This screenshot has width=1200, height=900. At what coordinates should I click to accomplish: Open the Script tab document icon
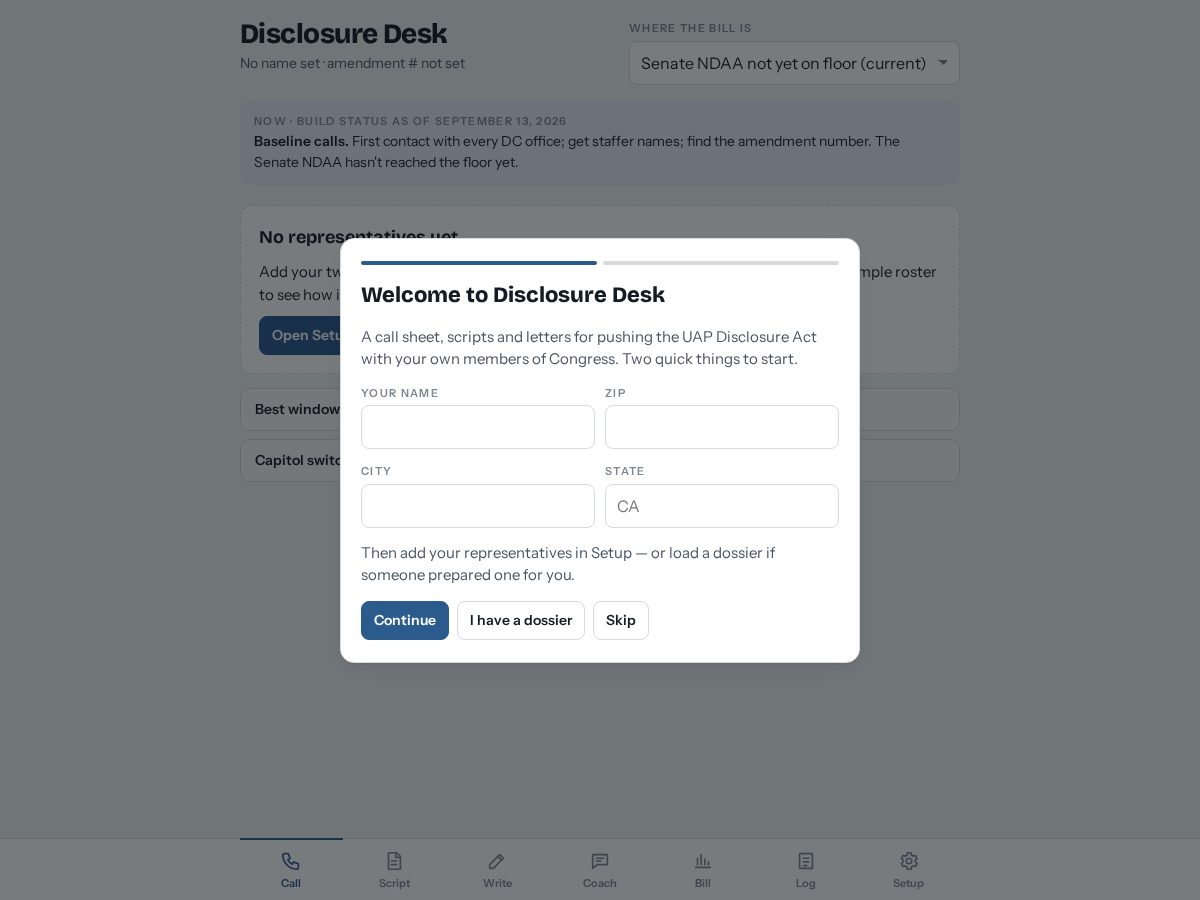(394, 861)
